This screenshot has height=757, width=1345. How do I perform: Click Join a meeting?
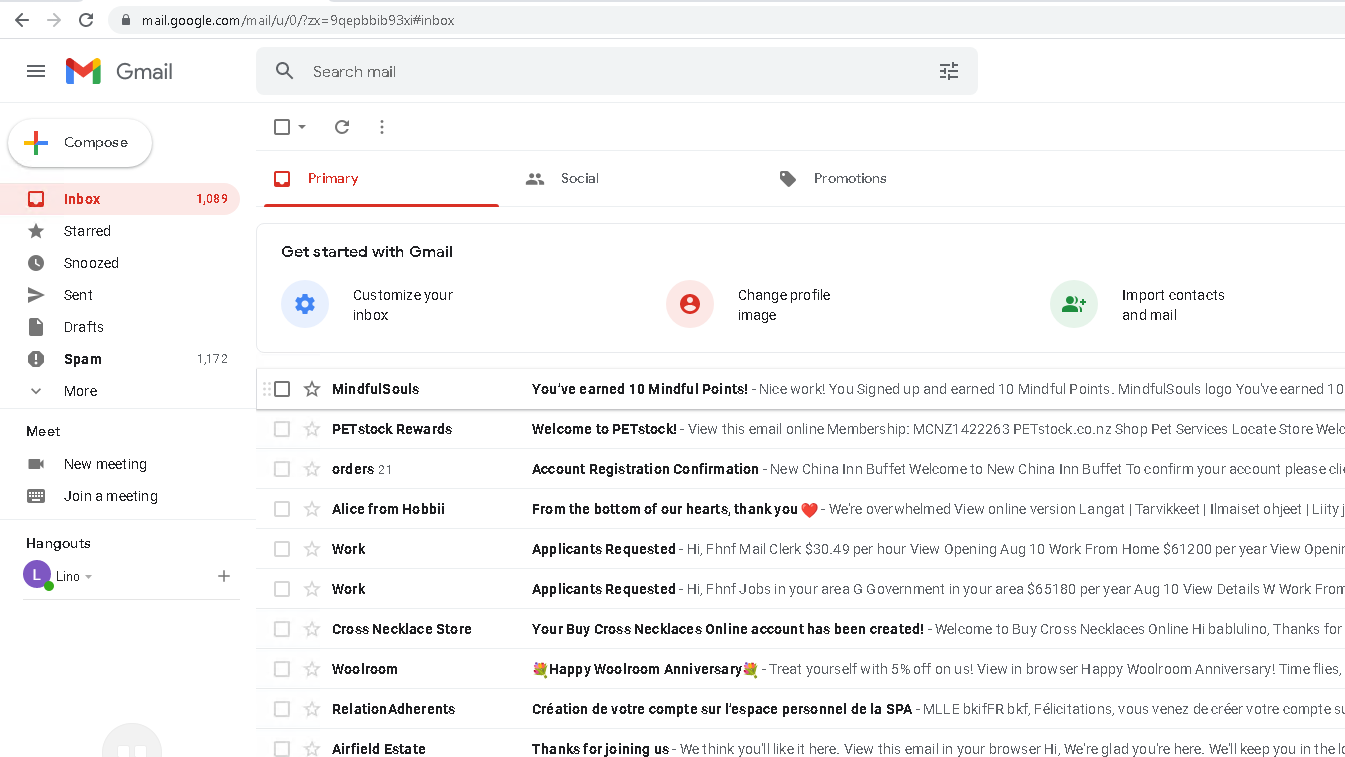111,496
